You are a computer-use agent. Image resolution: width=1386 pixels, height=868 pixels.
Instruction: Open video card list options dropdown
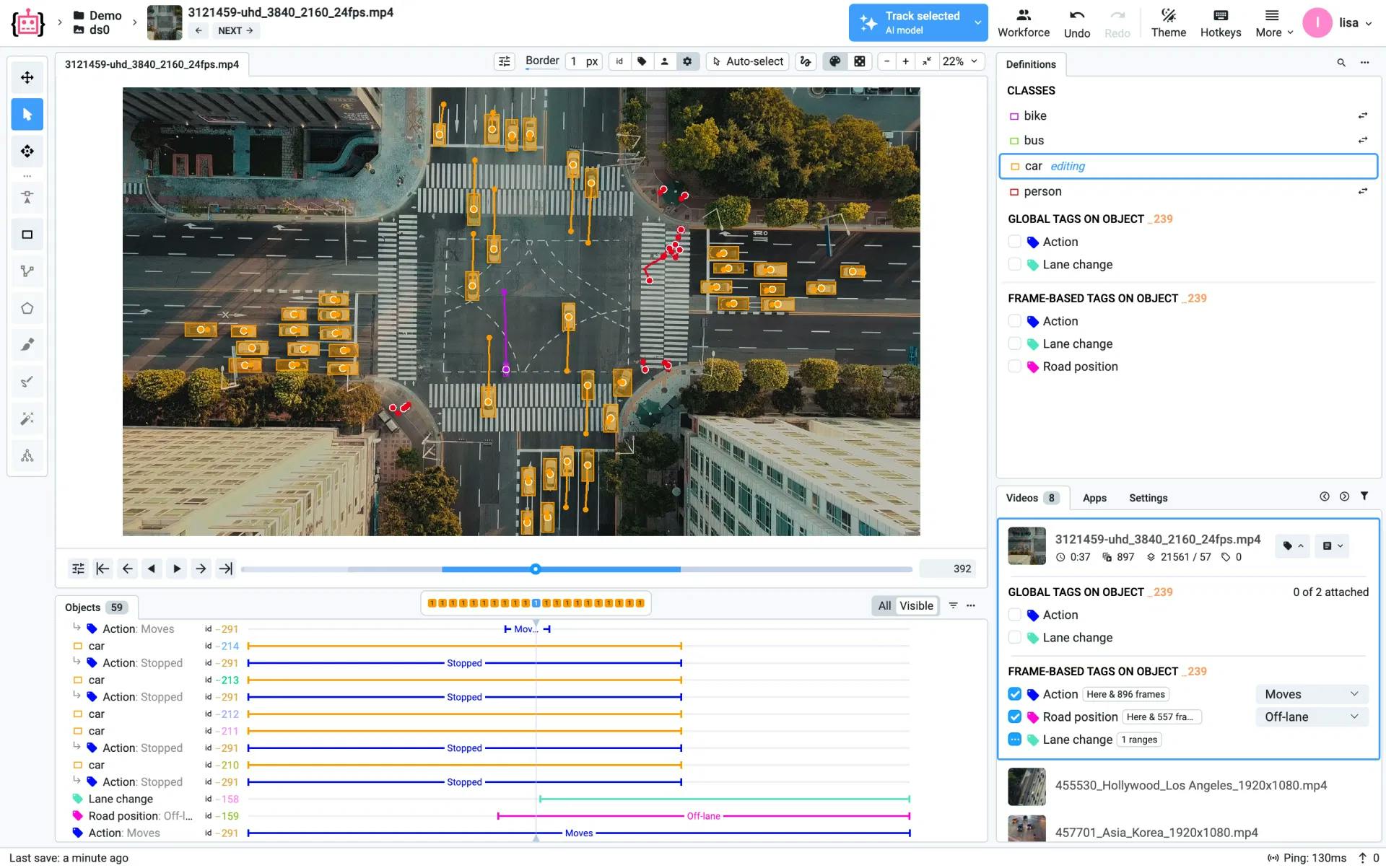click(1332, 546)
